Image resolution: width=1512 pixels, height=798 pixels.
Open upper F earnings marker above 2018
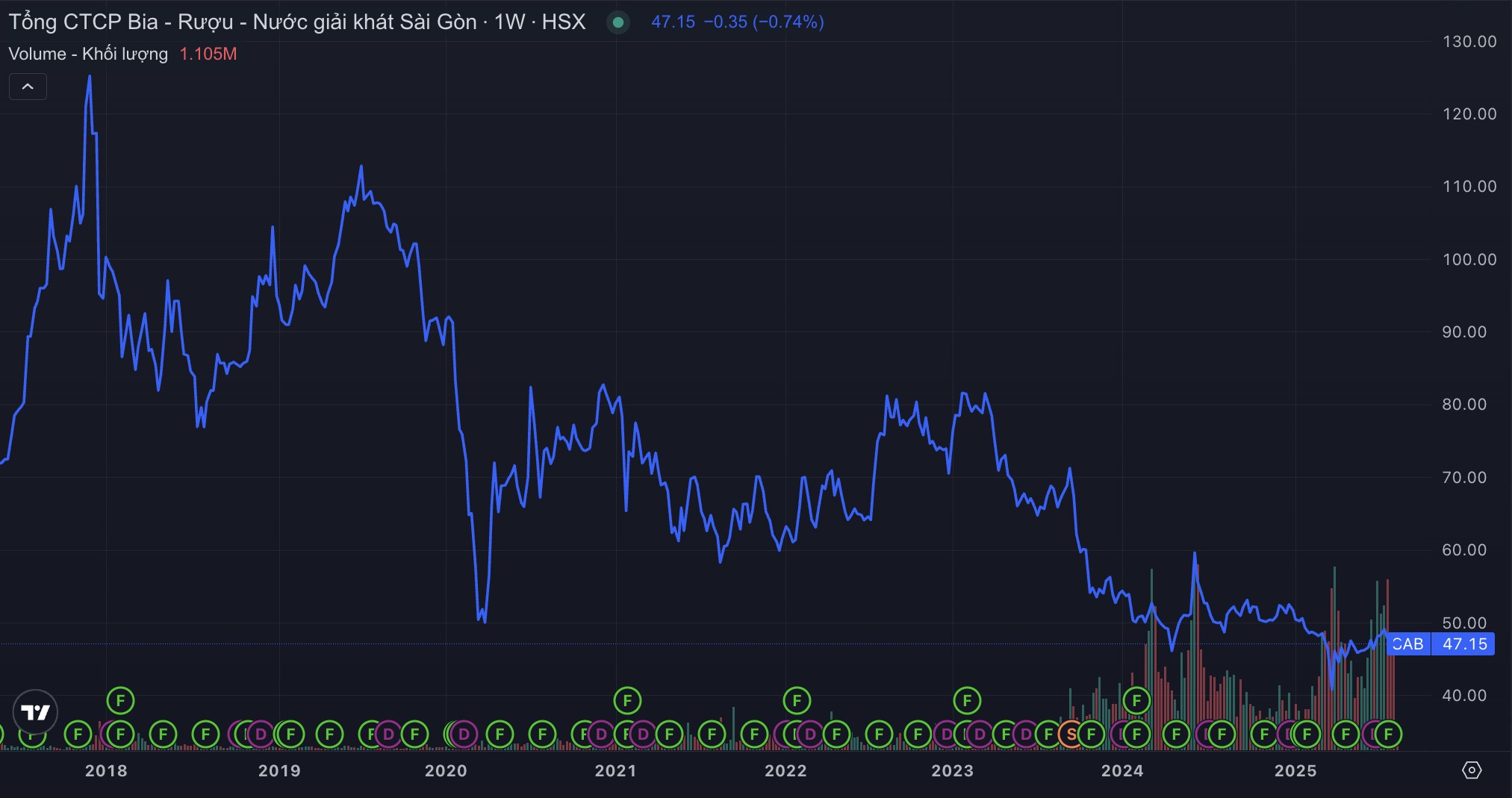click(x=120, y=700)
